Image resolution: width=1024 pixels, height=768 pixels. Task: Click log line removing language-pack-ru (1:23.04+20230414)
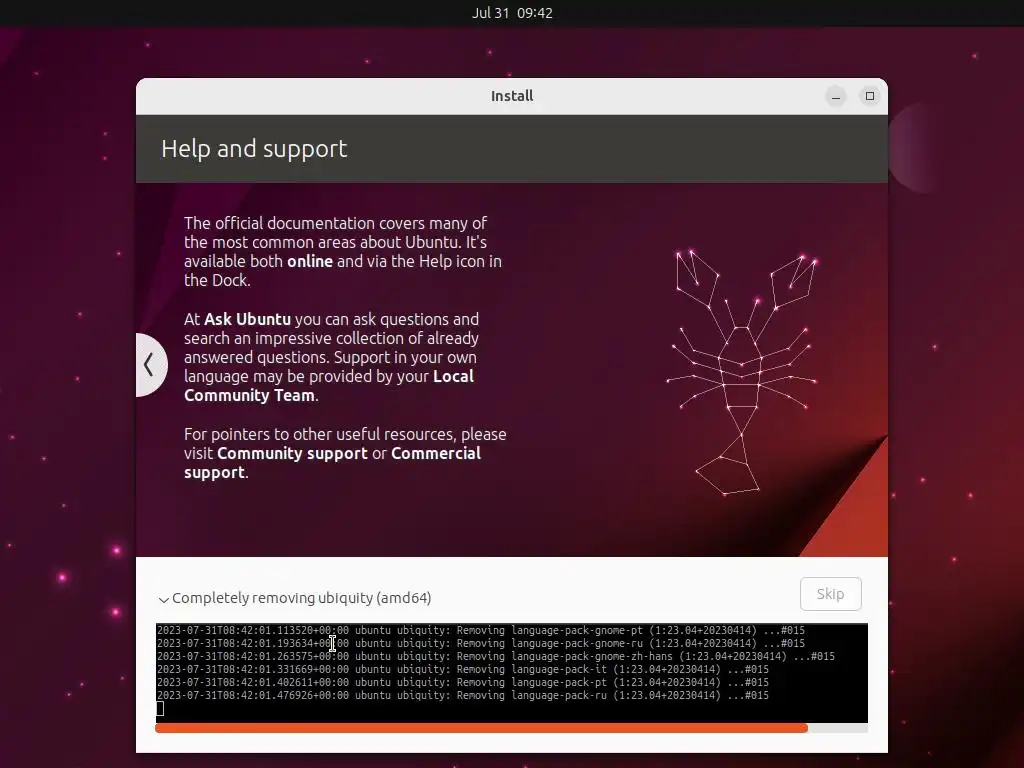pos(462,696)
